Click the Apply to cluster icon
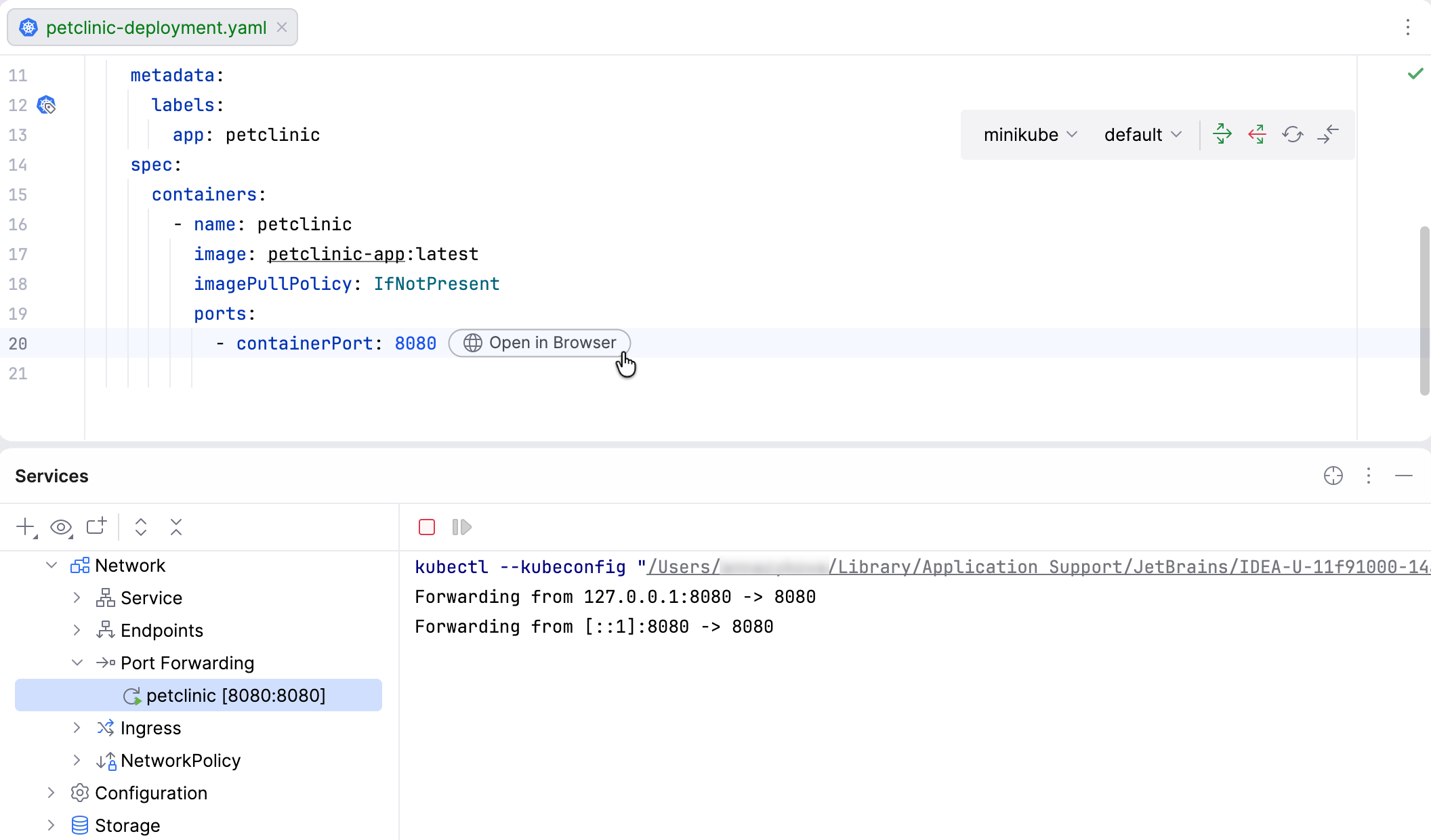The height and width of the screenshot is (840, 1431). click(1222, 134)
